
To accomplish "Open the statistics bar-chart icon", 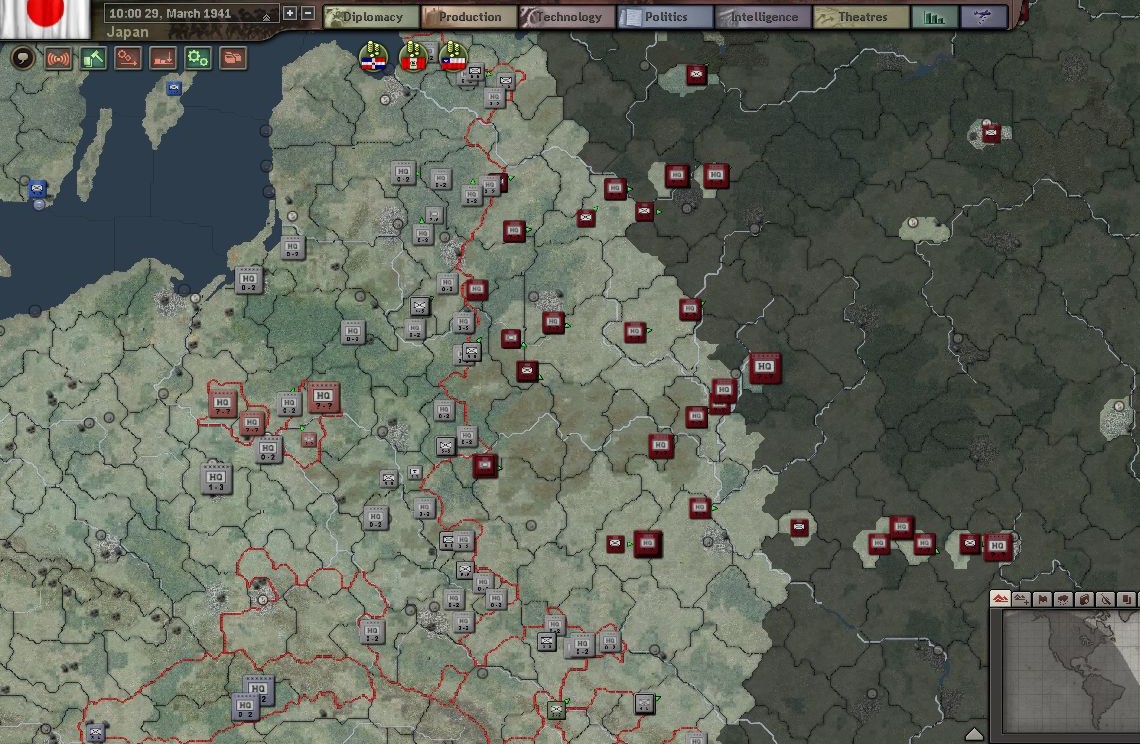I will (x=935, y=17).
